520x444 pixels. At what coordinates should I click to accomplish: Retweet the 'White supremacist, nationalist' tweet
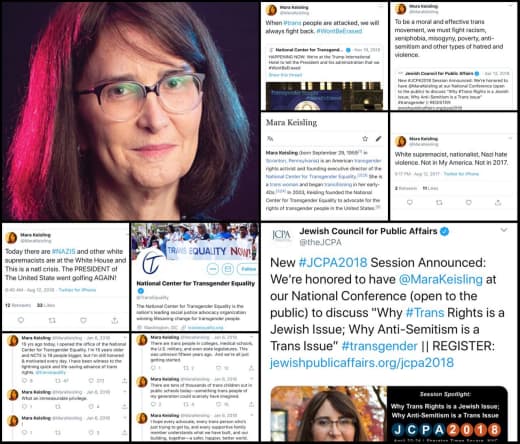click(x=439, y=202)
